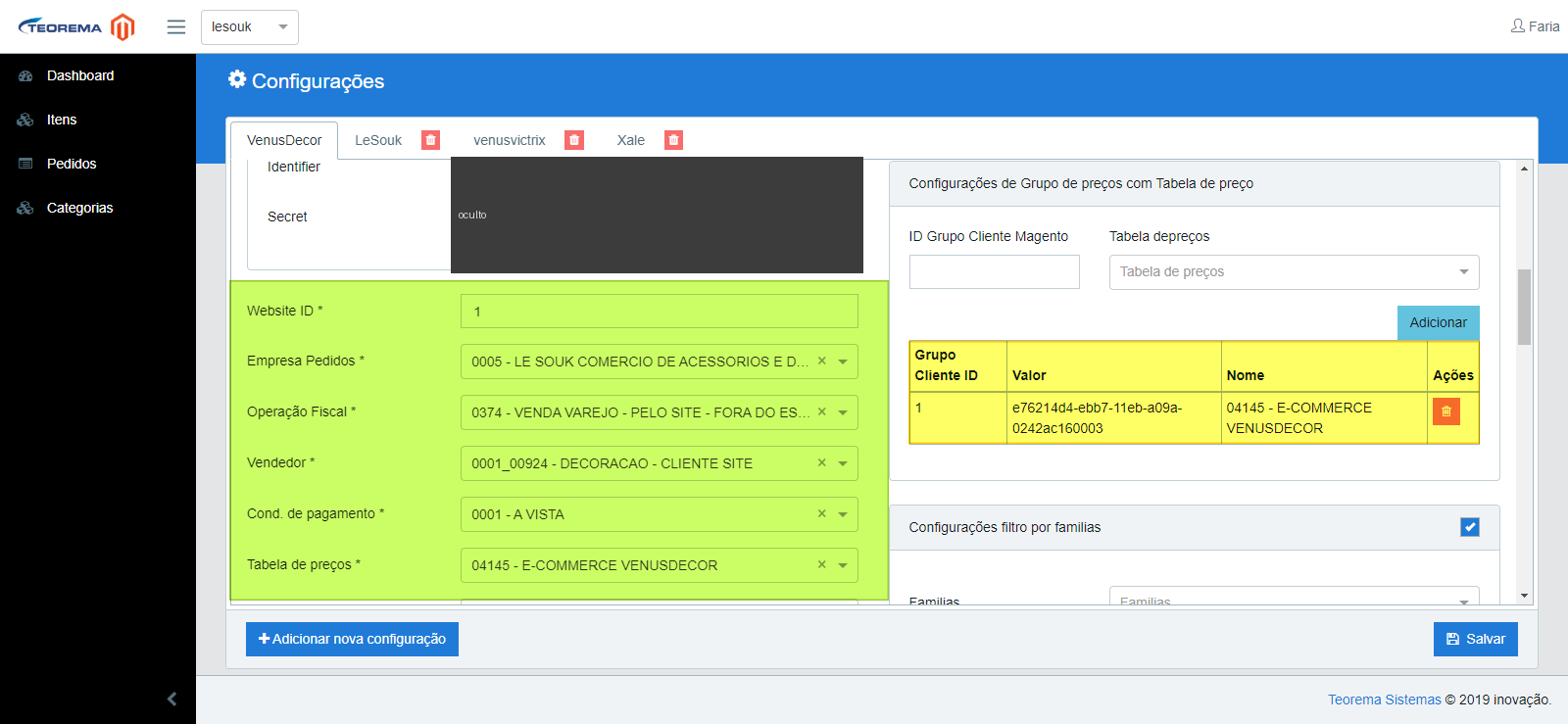Click the scrollbar down arrow
This screenshot has width=1568, height=724.
(1524, 596)
